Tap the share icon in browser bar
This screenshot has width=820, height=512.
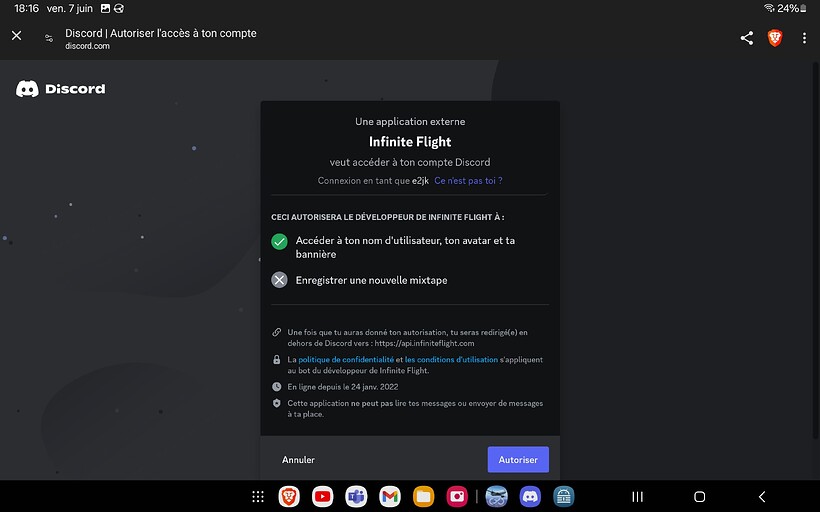tap(747, 38)
